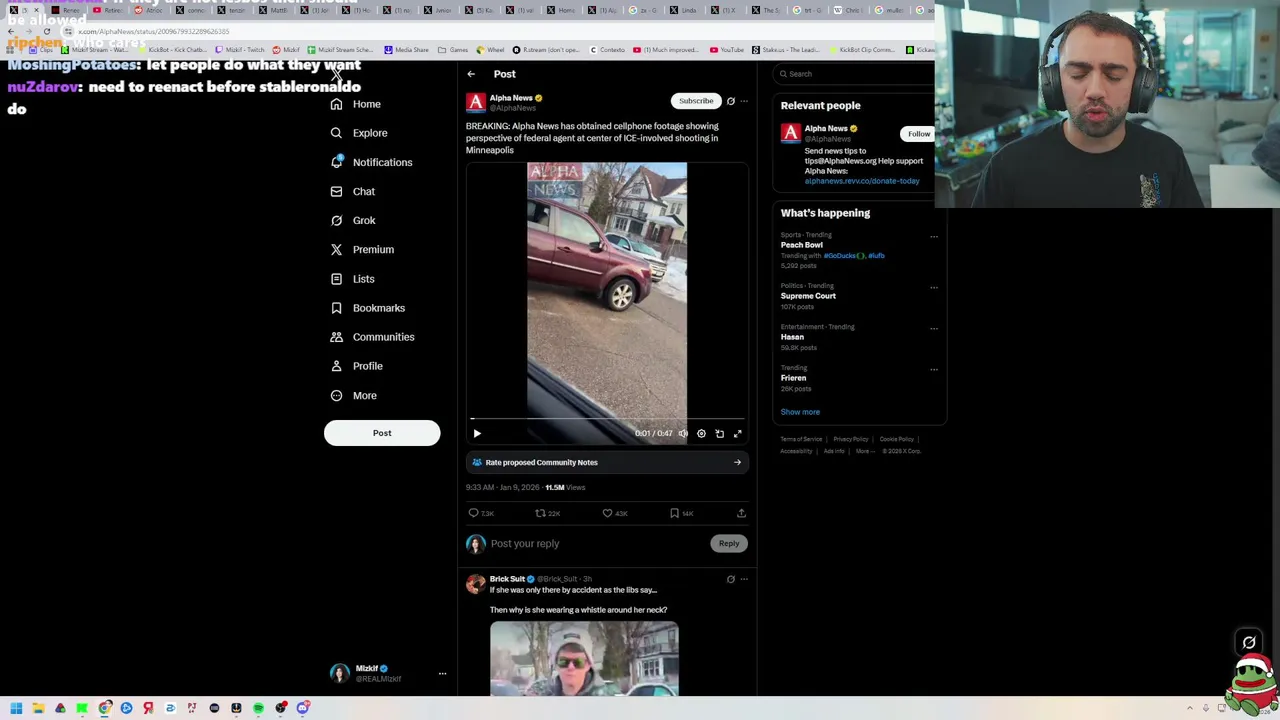Repost the post with 22K reposts
1280x720 pixels.
pyautogui.click(x=547, y=513)
